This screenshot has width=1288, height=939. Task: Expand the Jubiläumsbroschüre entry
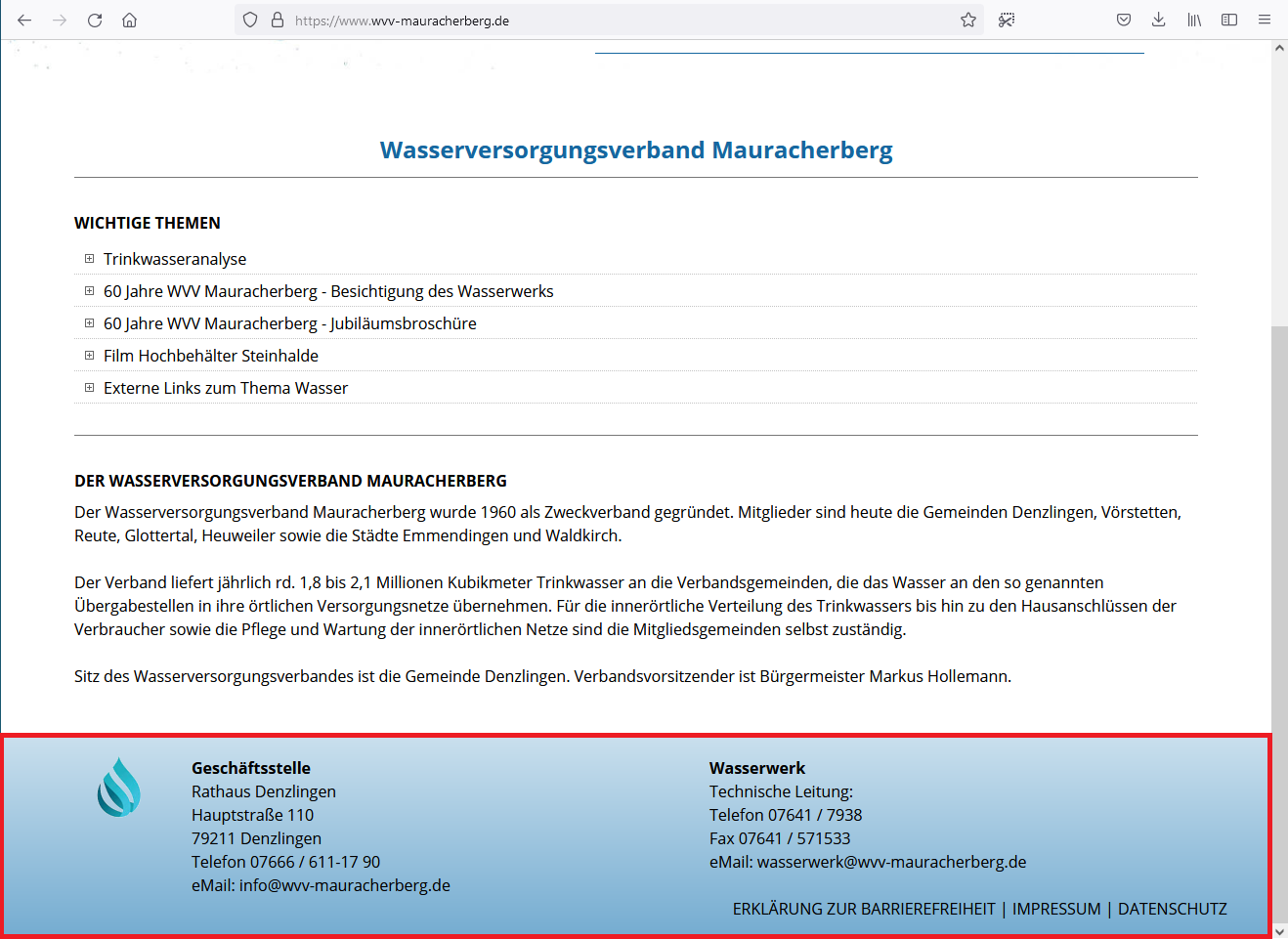pyautogui.click(x=290, y=323)
